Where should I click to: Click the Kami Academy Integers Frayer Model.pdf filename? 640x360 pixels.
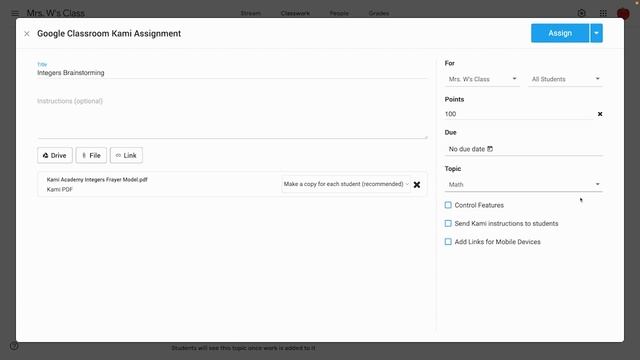pyautogui.click(x=97, y=180)
